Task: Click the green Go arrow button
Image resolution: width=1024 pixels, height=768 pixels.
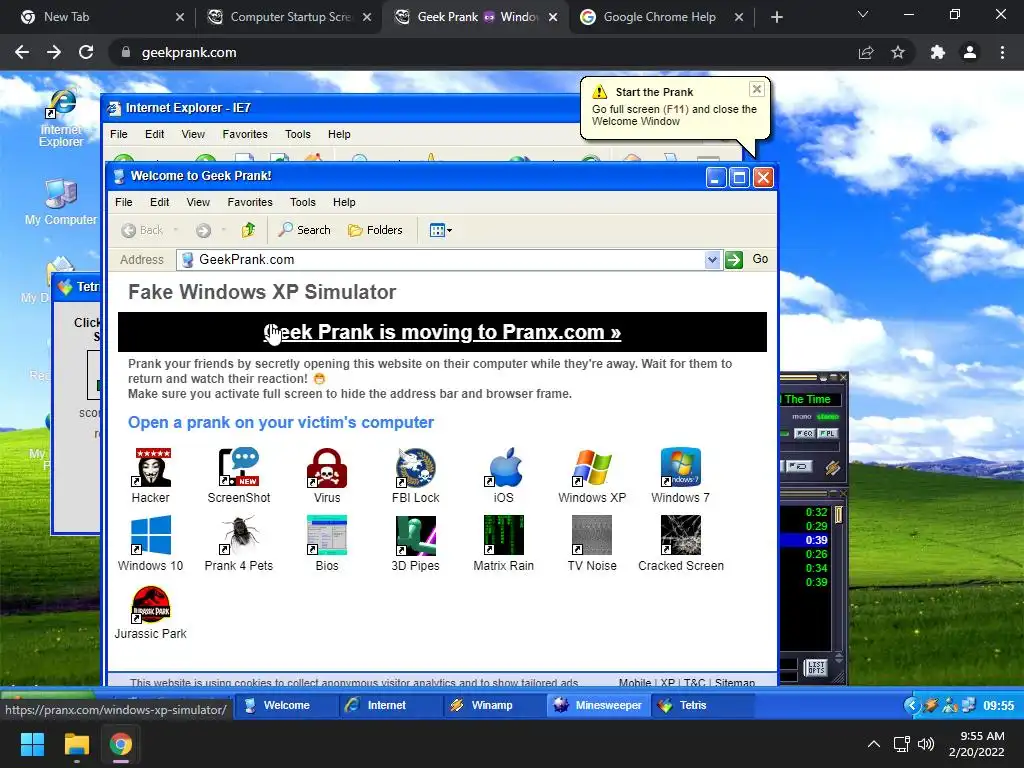Action: coord(734,260)
